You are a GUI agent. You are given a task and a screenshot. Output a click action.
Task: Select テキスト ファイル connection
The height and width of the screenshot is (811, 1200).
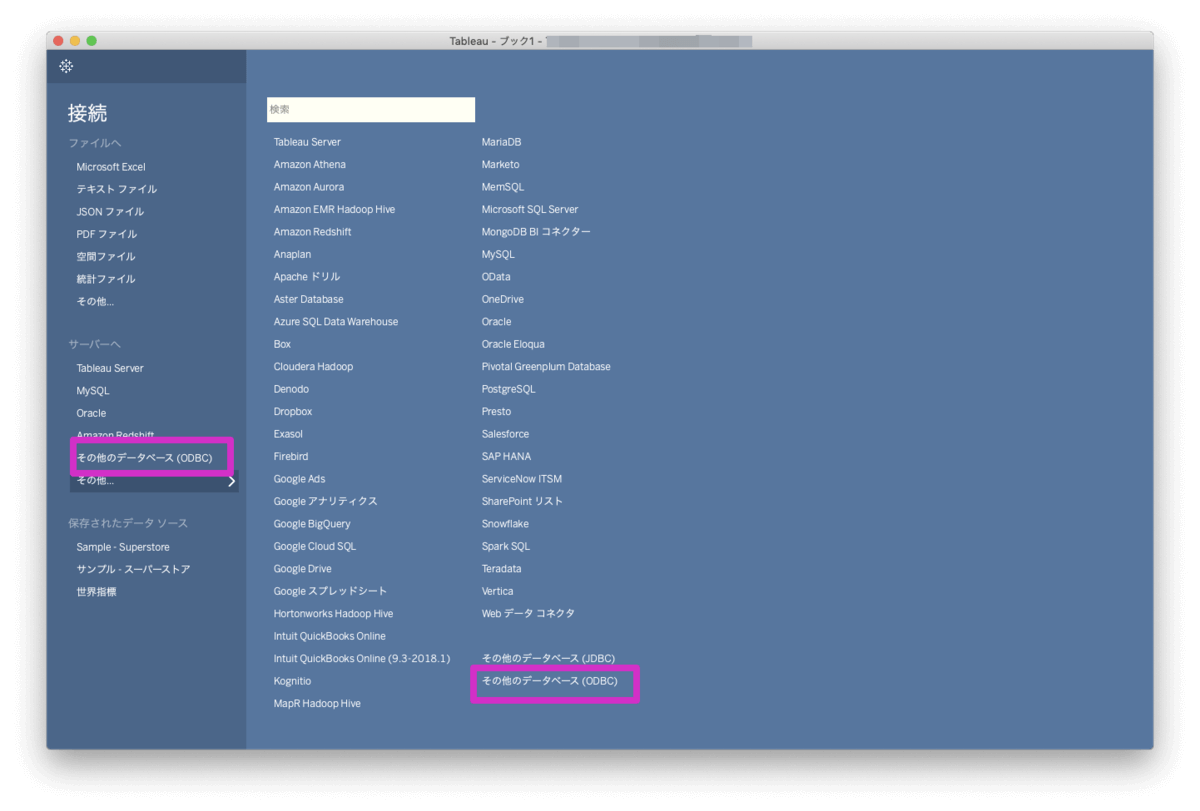(x=117, y=189)
